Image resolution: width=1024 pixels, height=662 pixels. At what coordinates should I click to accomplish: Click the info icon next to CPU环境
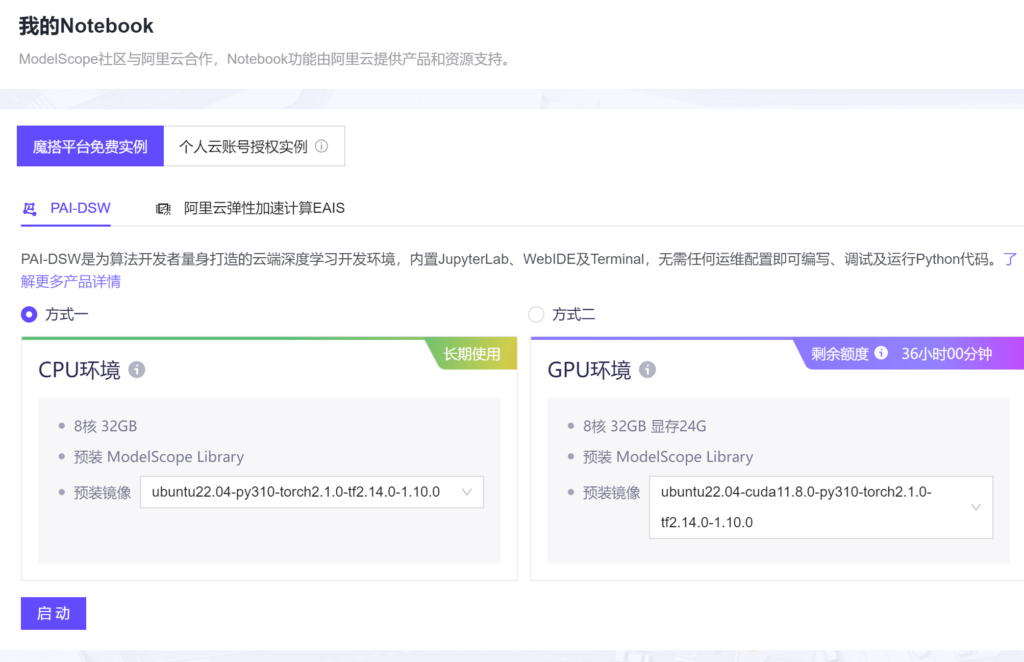tap(136, 370)
